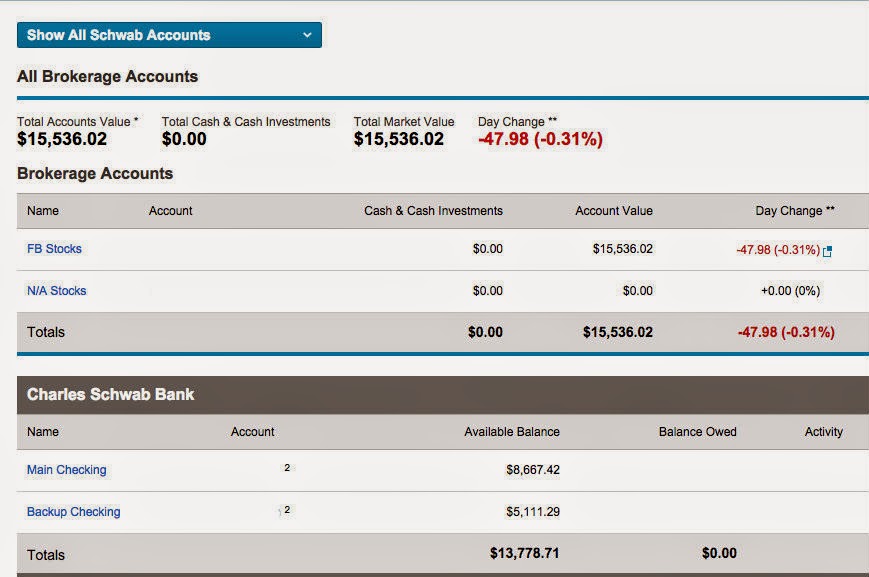
Task: Open the FB Stocks account link
Action: [x=54, y=249]
